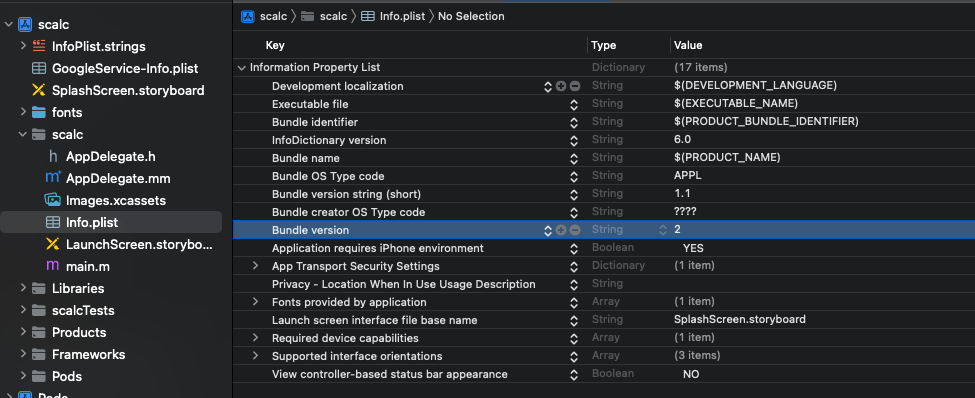Expand the Products group
The height and width of the screenshot is (398, 975).
23,332
